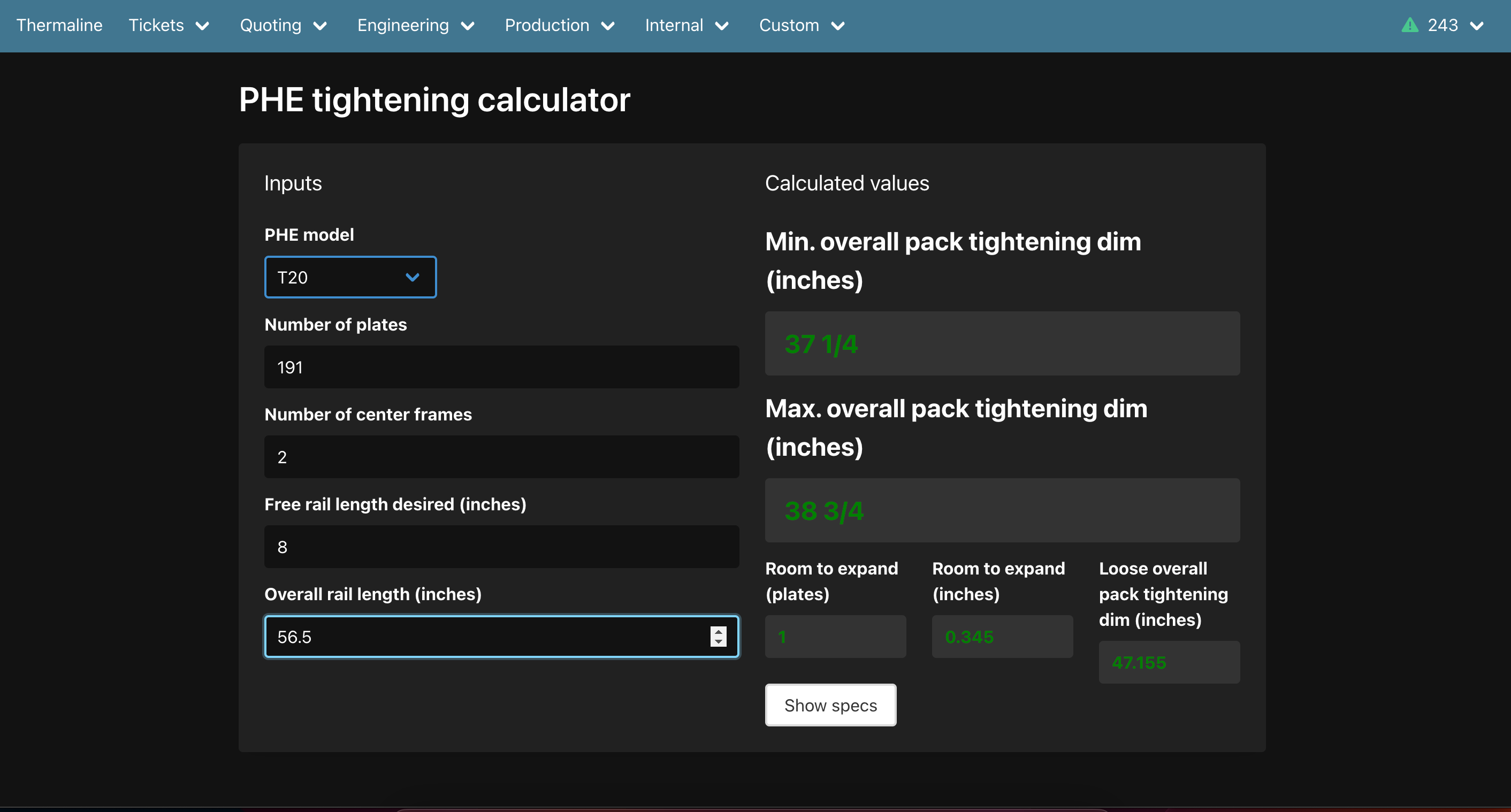Open the PHE model T20 dropdown
This screenshot has height=812, width=1511.
[x=350, y=277]
